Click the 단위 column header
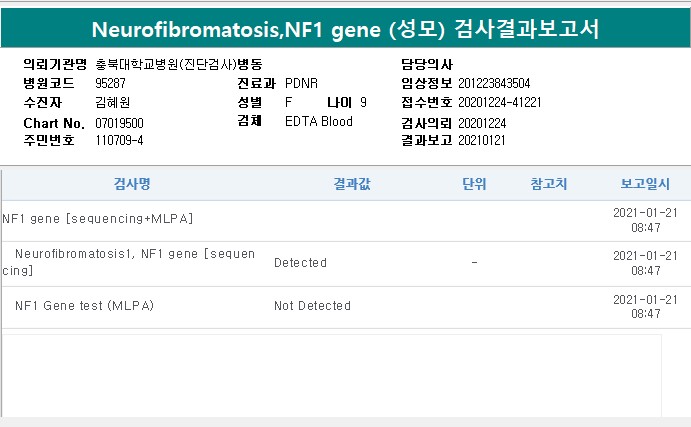The width and height of the screenshot is (691, 427). click(474, 184)
